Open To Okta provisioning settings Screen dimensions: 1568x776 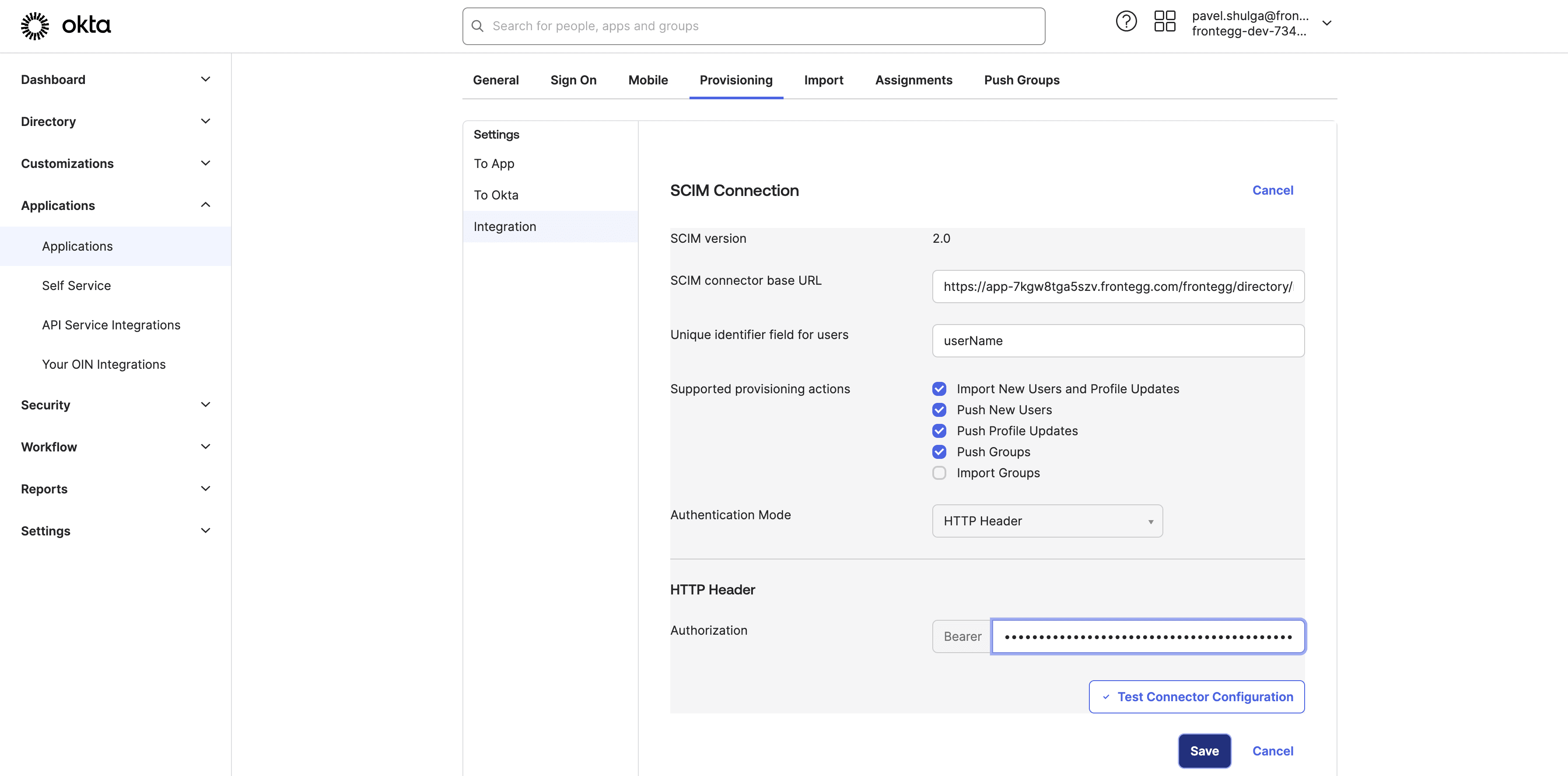[550, 196]
